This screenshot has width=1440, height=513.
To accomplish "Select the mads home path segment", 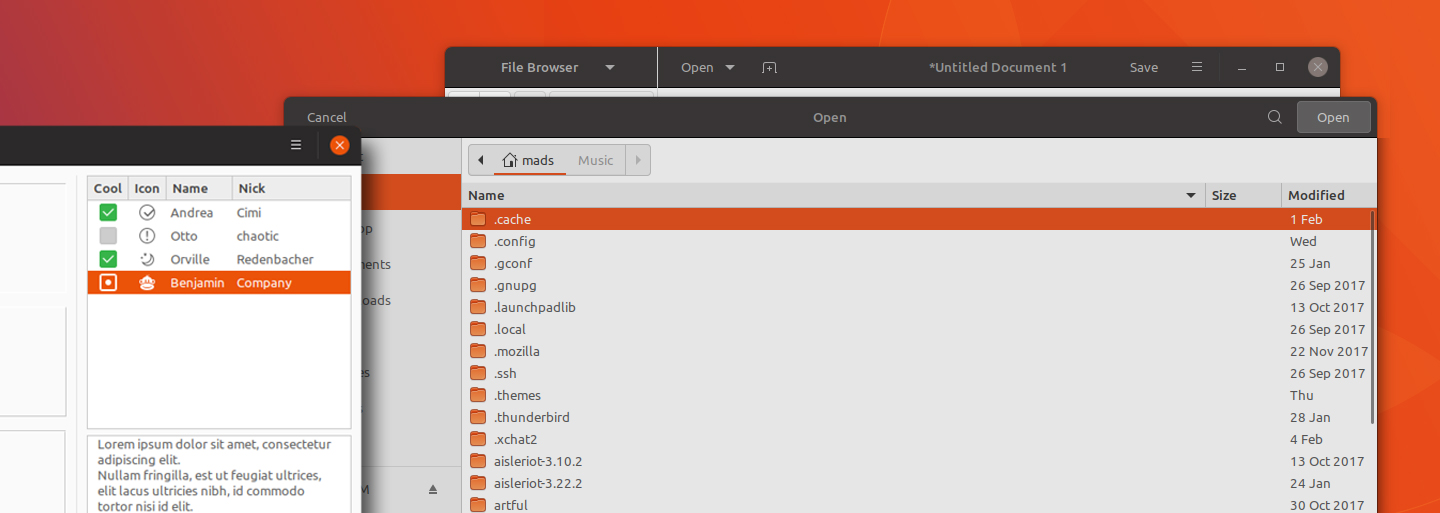I will (x=530, y=160).
